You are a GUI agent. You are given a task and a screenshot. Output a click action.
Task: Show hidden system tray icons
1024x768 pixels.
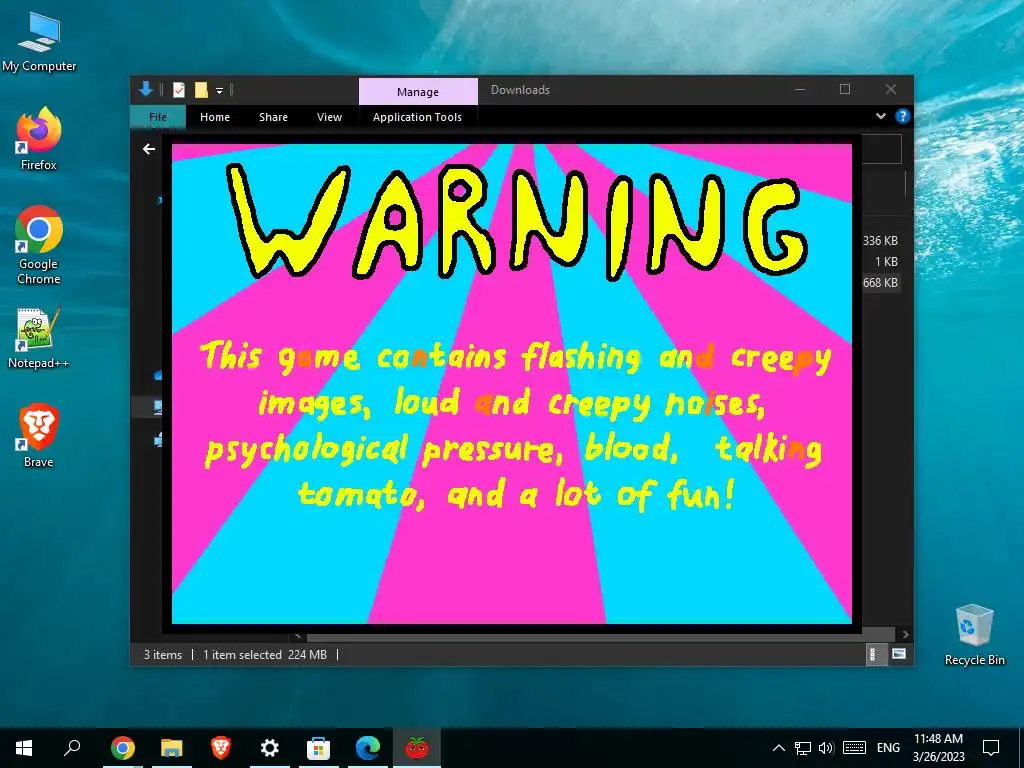pyautogui.click(x=778, y=748)
